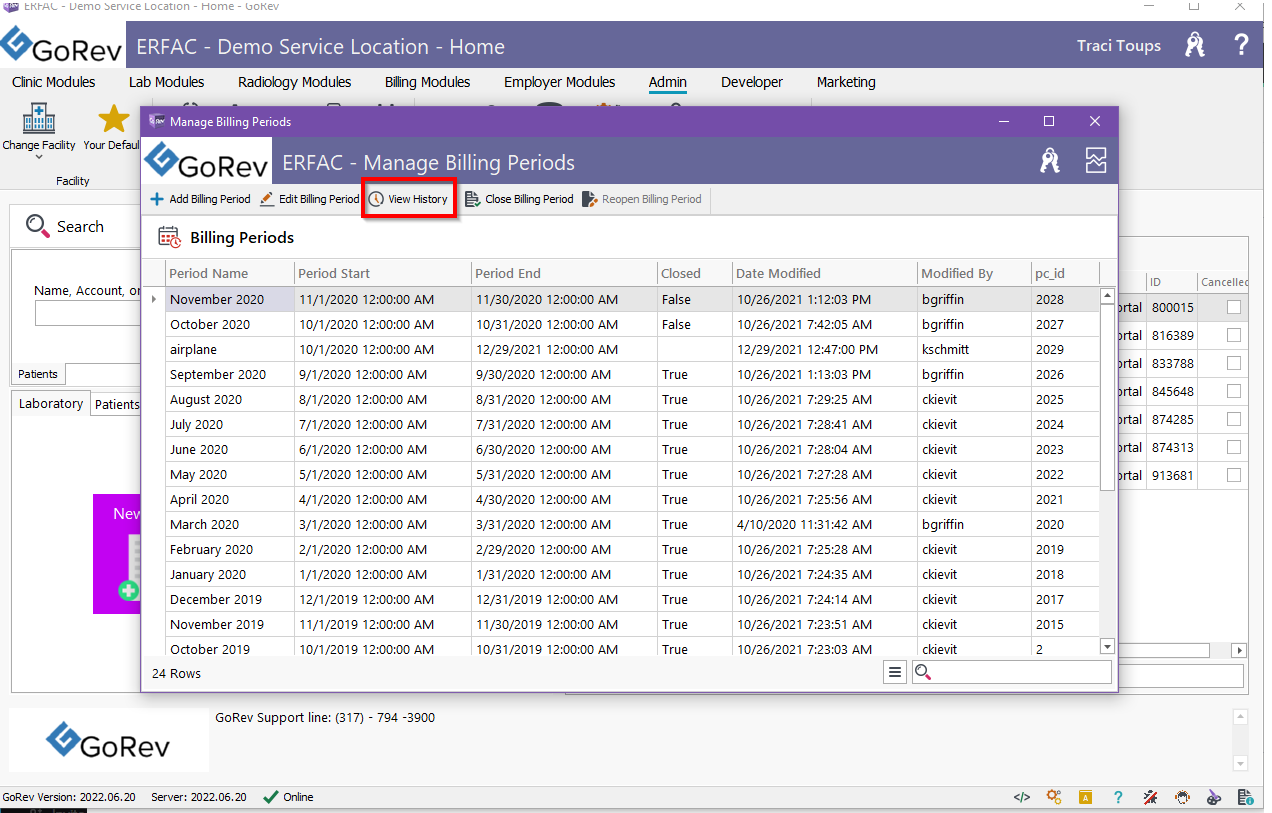This screenshot has width=1272, height=813.
Task: Toggle Cancelled checkbox for ID 874285
Action: click(x=1234, y=419)
